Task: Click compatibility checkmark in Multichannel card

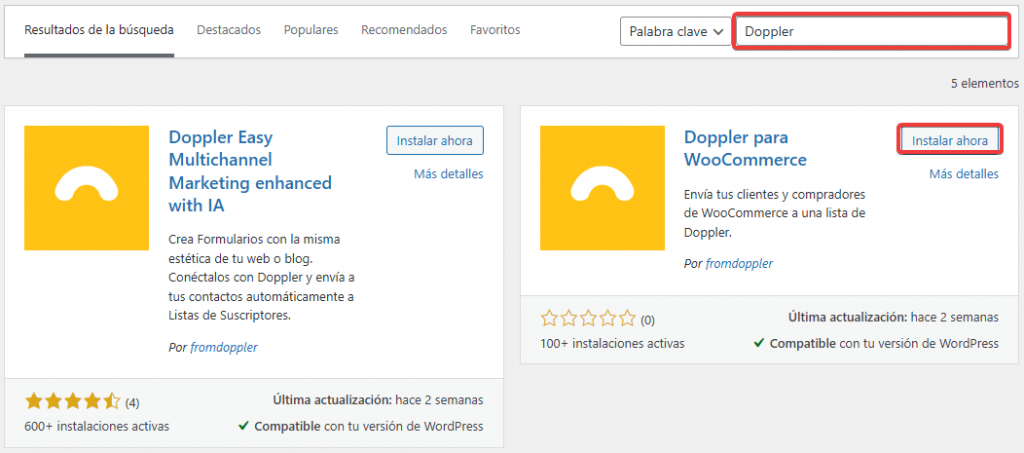Action: click(x=243, y=426)
